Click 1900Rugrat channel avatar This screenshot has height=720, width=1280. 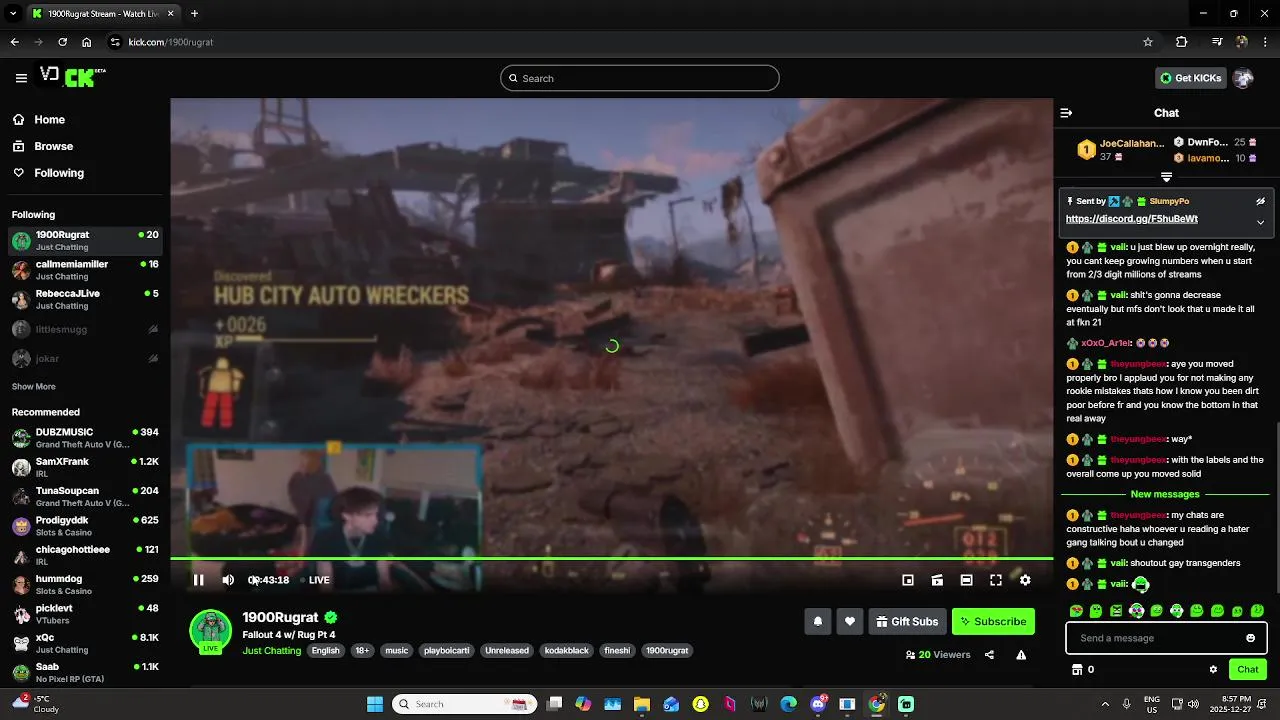click(x=210, y=631)
